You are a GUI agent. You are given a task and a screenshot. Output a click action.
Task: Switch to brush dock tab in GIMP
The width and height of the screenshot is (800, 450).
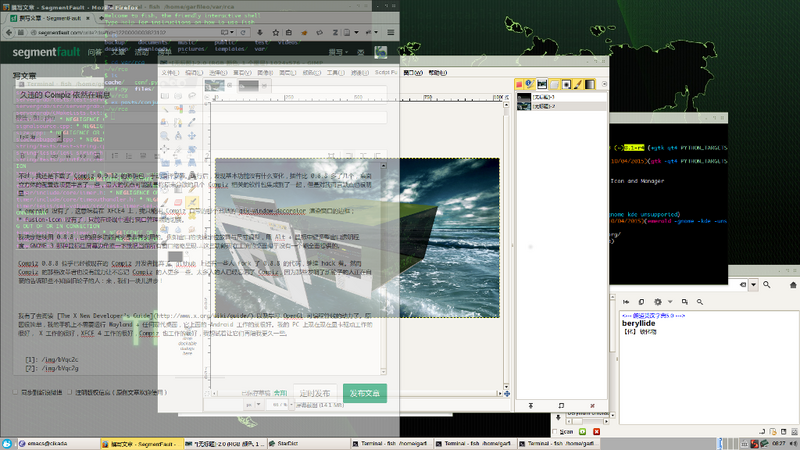(x=578, y=84)
